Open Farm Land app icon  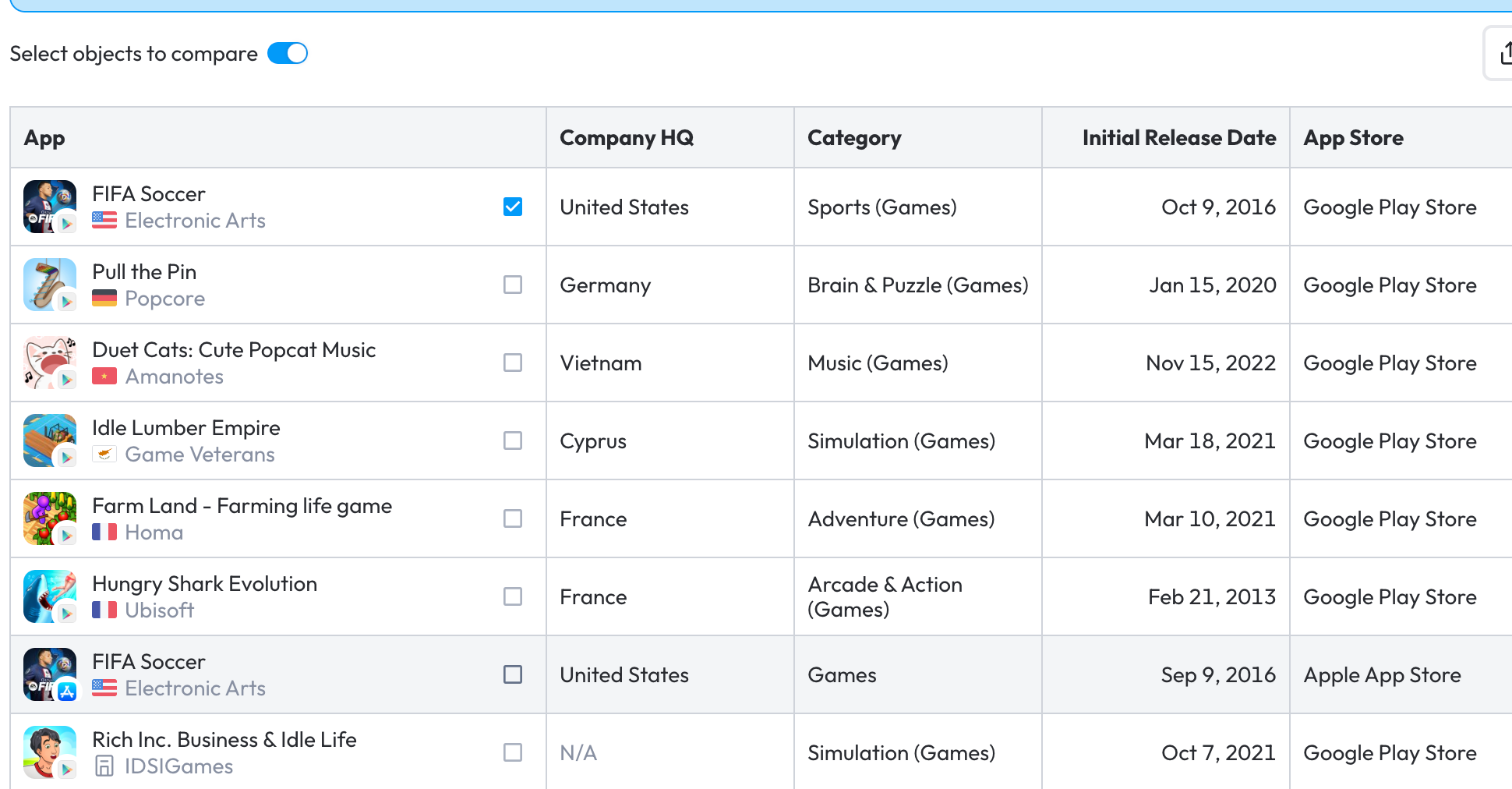(x=50, y=518)
